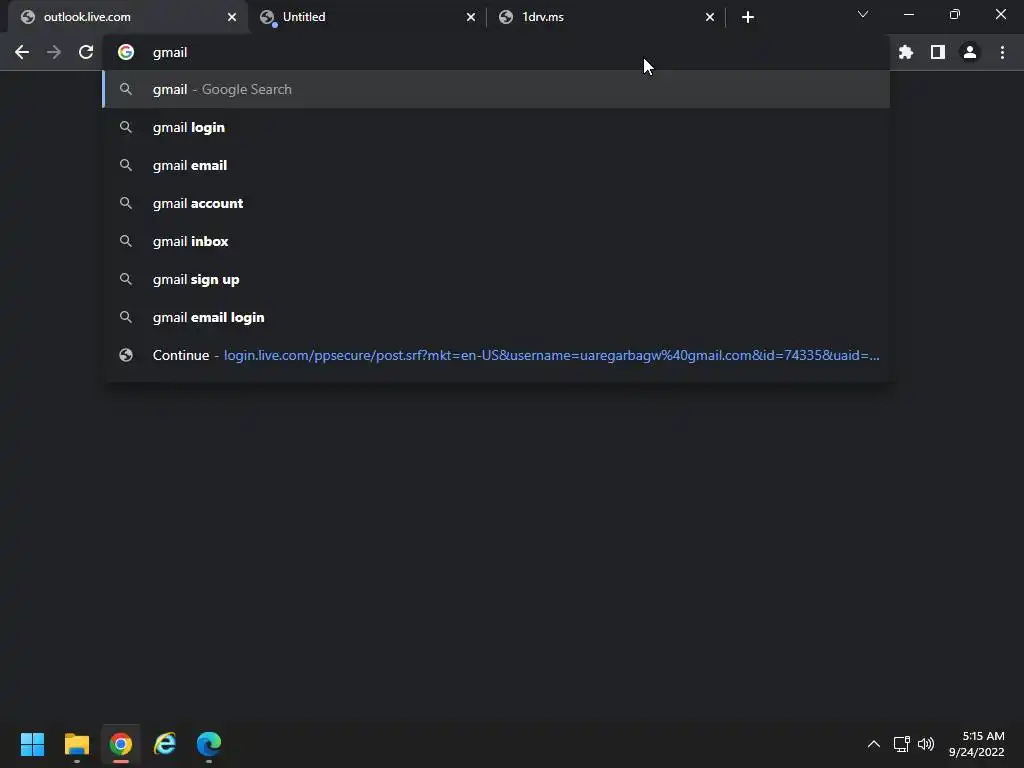Open the profile avatar menu
The height and width of the screenshot is (768, 1024).
pyautogui.click(x=970, y=52)
